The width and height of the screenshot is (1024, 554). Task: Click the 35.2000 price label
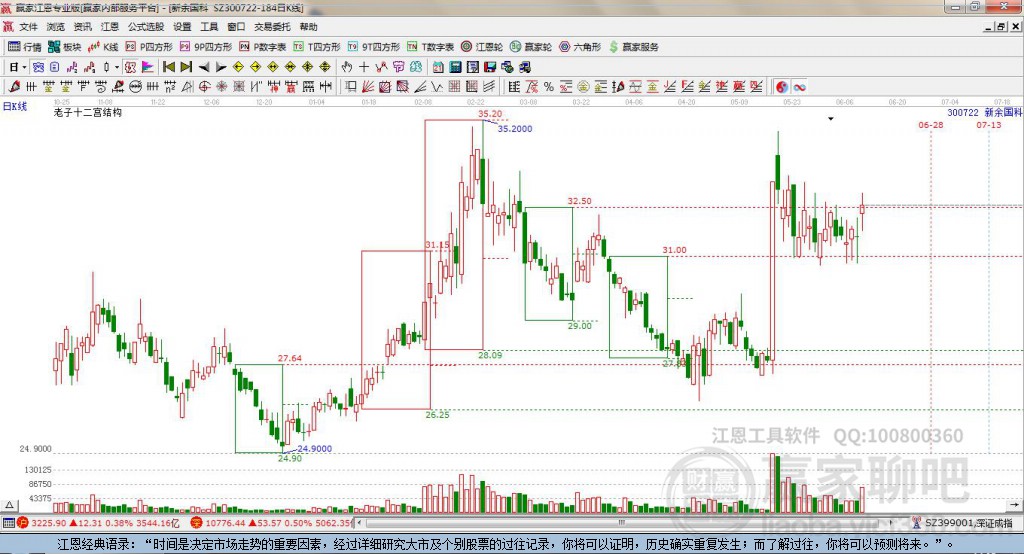tap(515, 129)
